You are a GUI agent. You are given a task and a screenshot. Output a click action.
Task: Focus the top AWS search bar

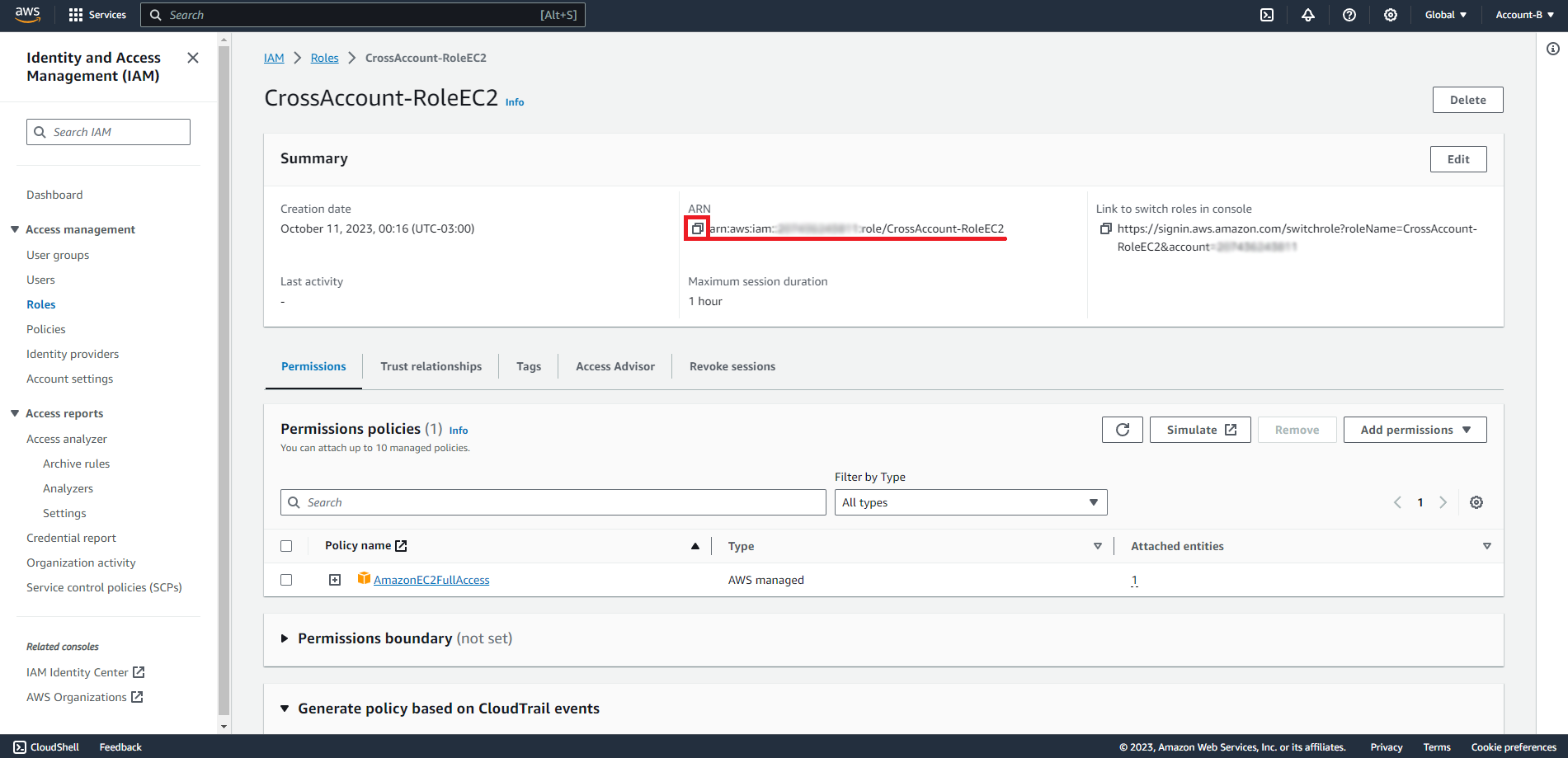[363, 15]
